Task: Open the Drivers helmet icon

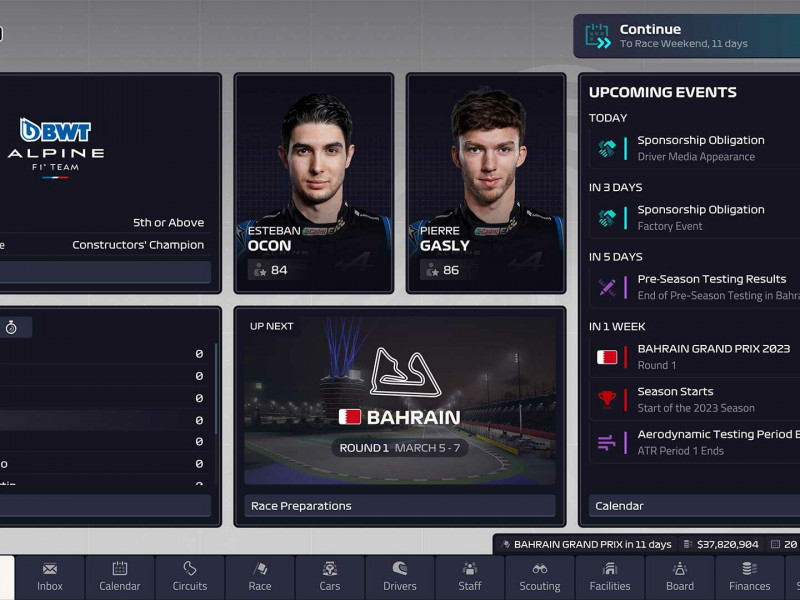Action: (x=399, y=568)
